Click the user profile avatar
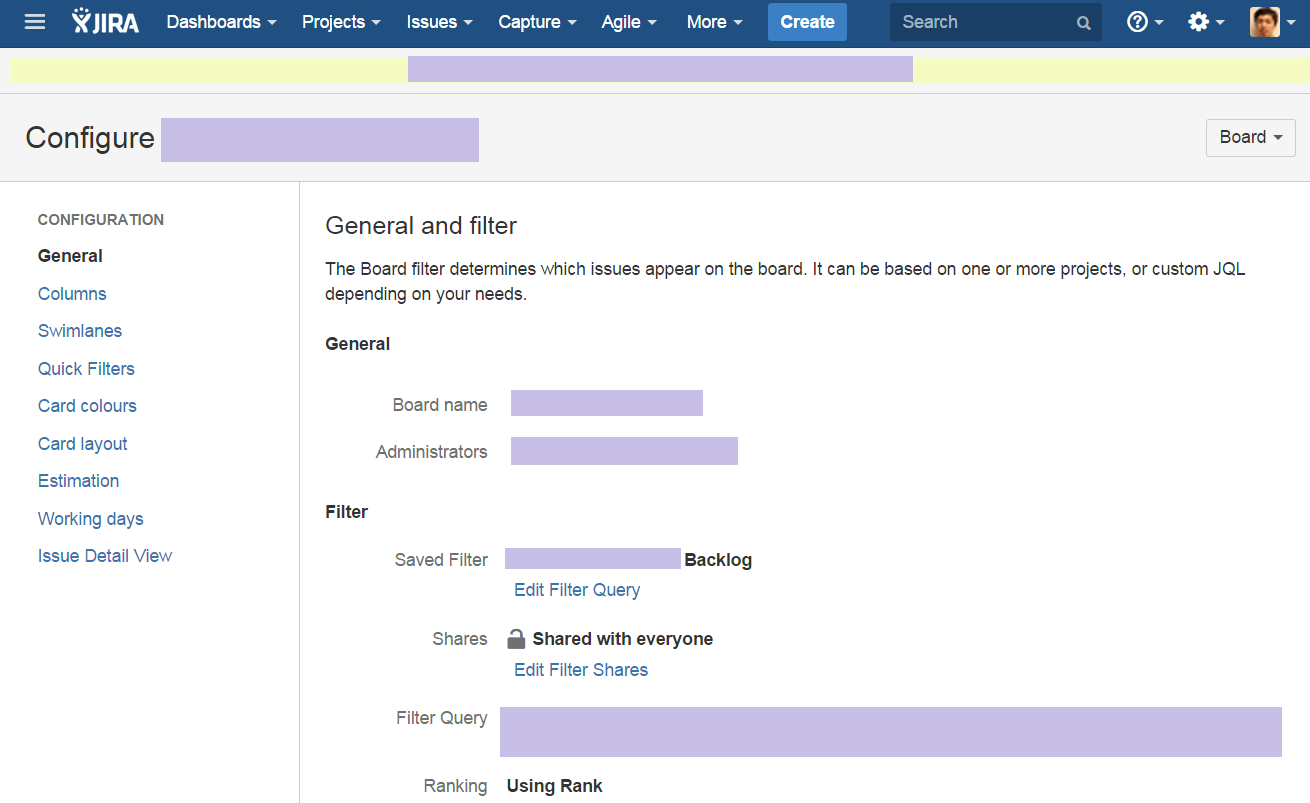This screenshot has height=803, width=1310. (x=1265, y=22)
